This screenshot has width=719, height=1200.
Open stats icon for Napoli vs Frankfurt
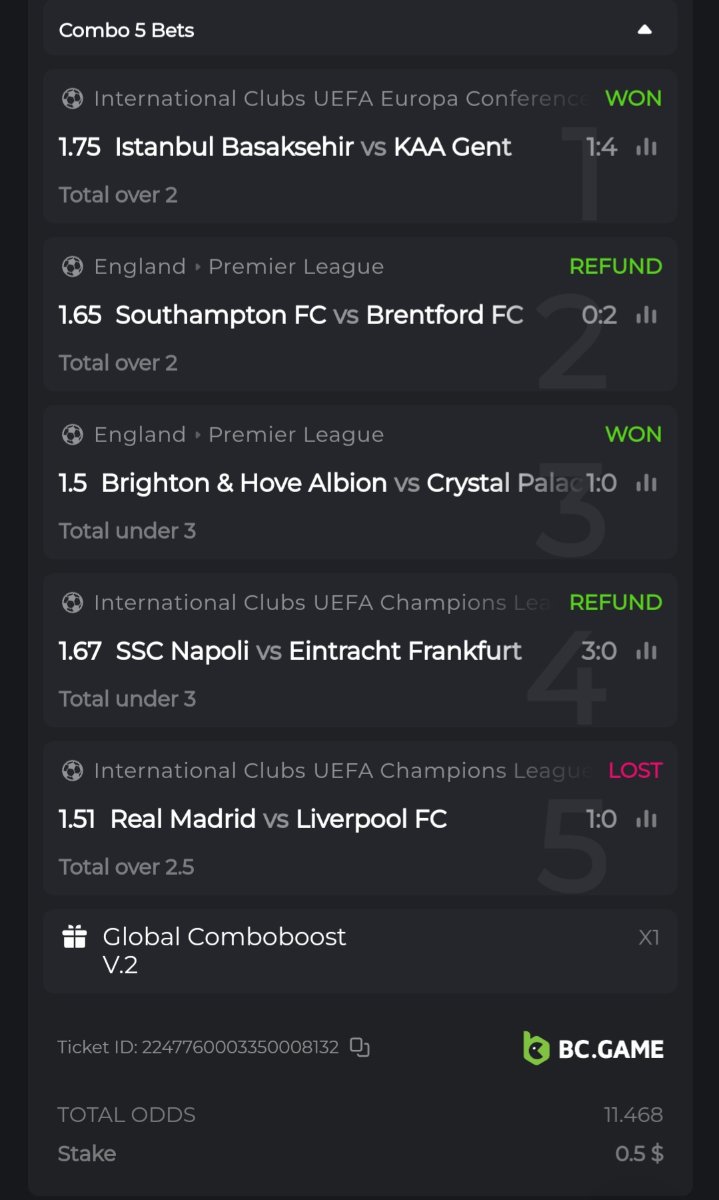647,652
